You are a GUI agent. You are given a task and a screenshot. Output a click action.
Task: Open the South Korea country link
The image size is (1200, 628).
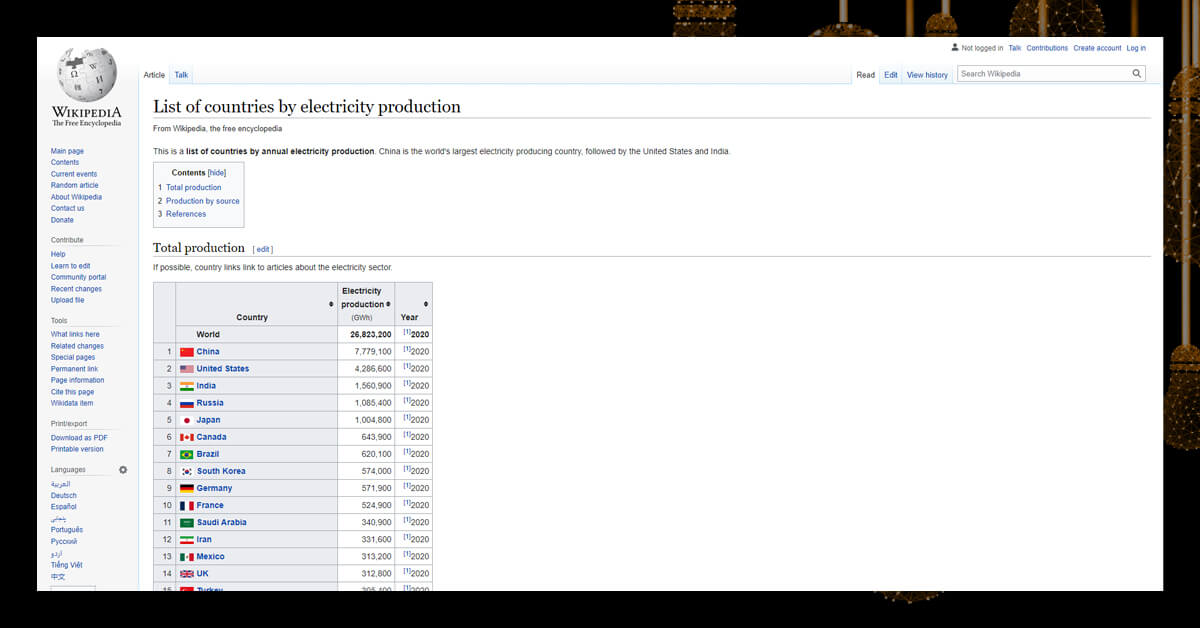coord(221,471)
